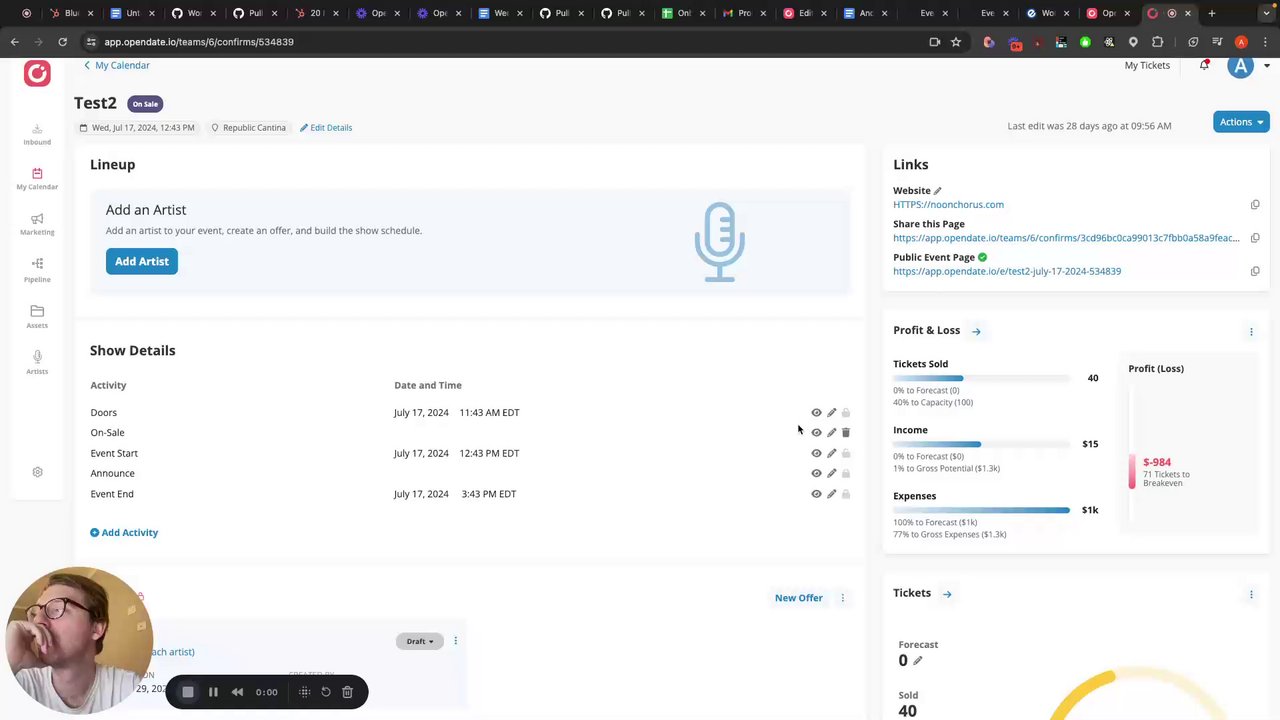Screen dimensions: 1280x720
Task: Open settings gear in sidebar
Action: (x=37, y=472)
